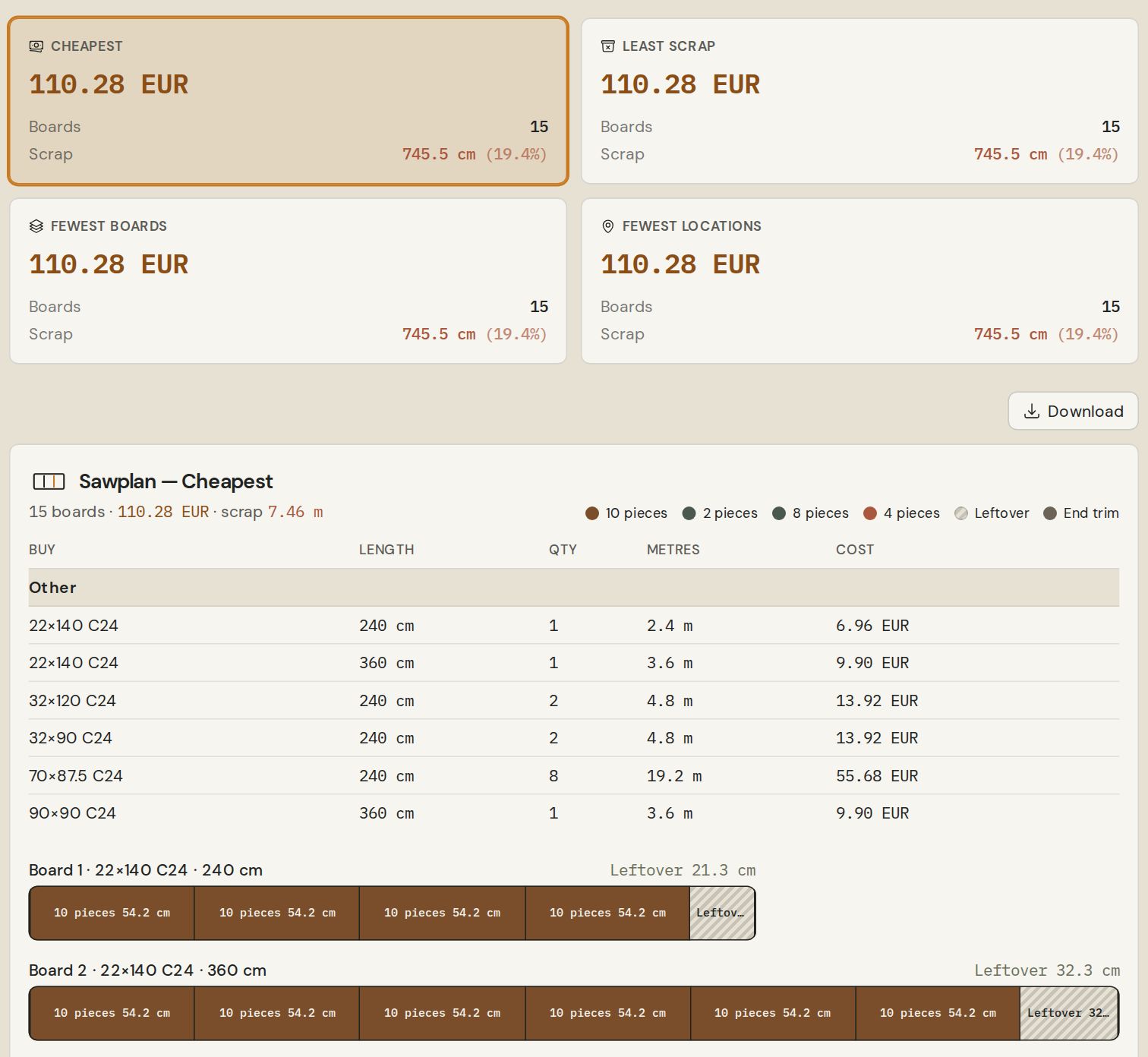Click the 2.4 m metres cell
The image size is (1148, 1057).
670,626
